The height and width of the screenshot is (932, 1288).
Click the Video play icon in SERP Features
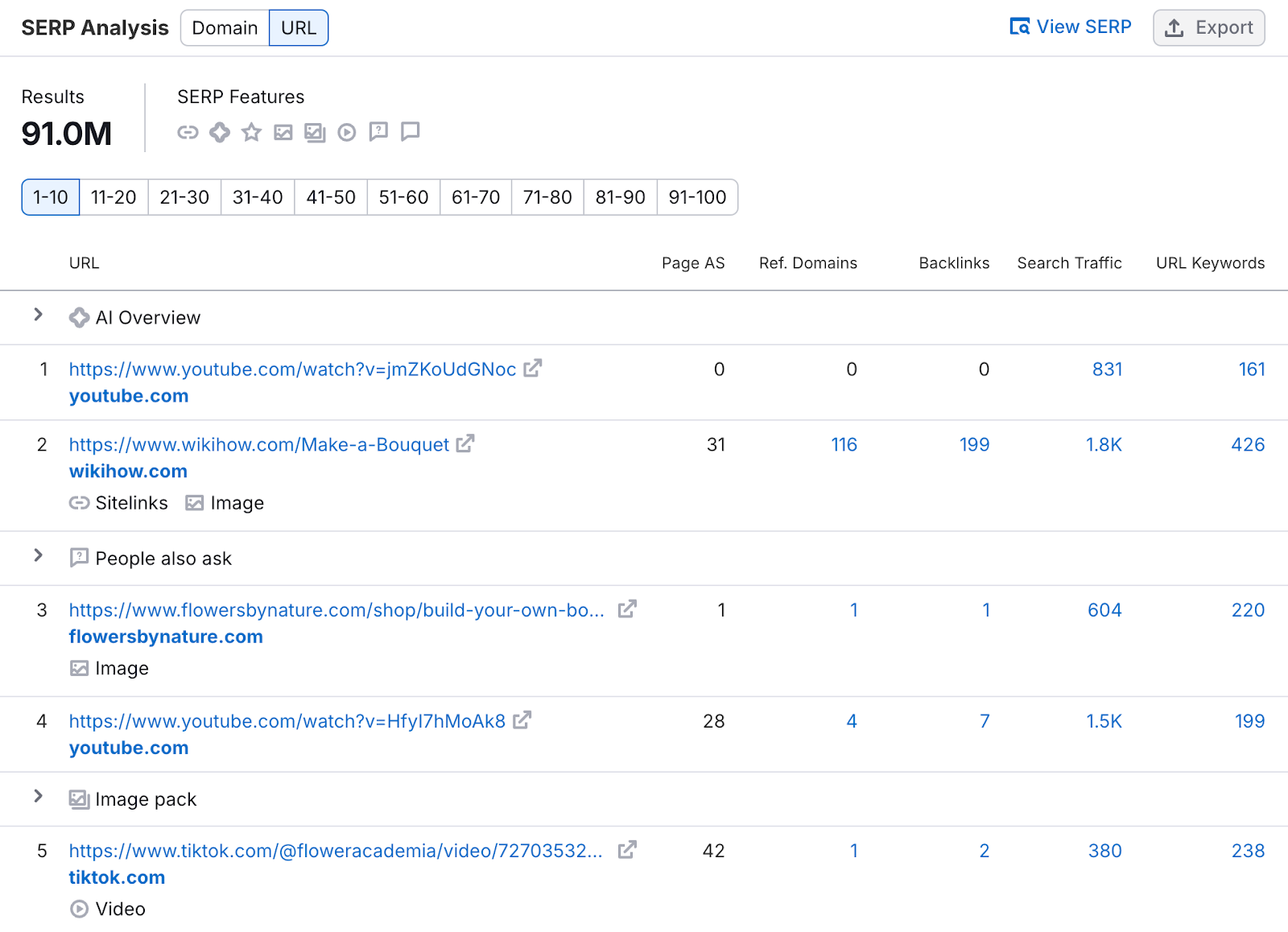346,132
